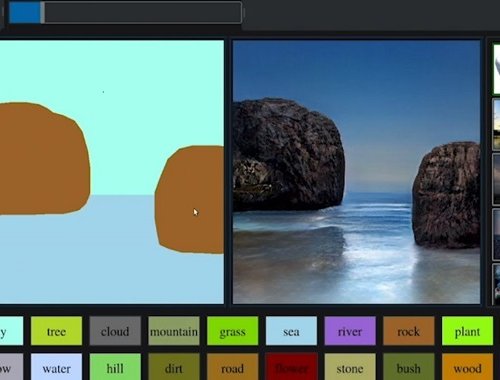The image size is (500, 380).
Task: Pick the mountain label swatch
Action: click(x=174, y=331)
